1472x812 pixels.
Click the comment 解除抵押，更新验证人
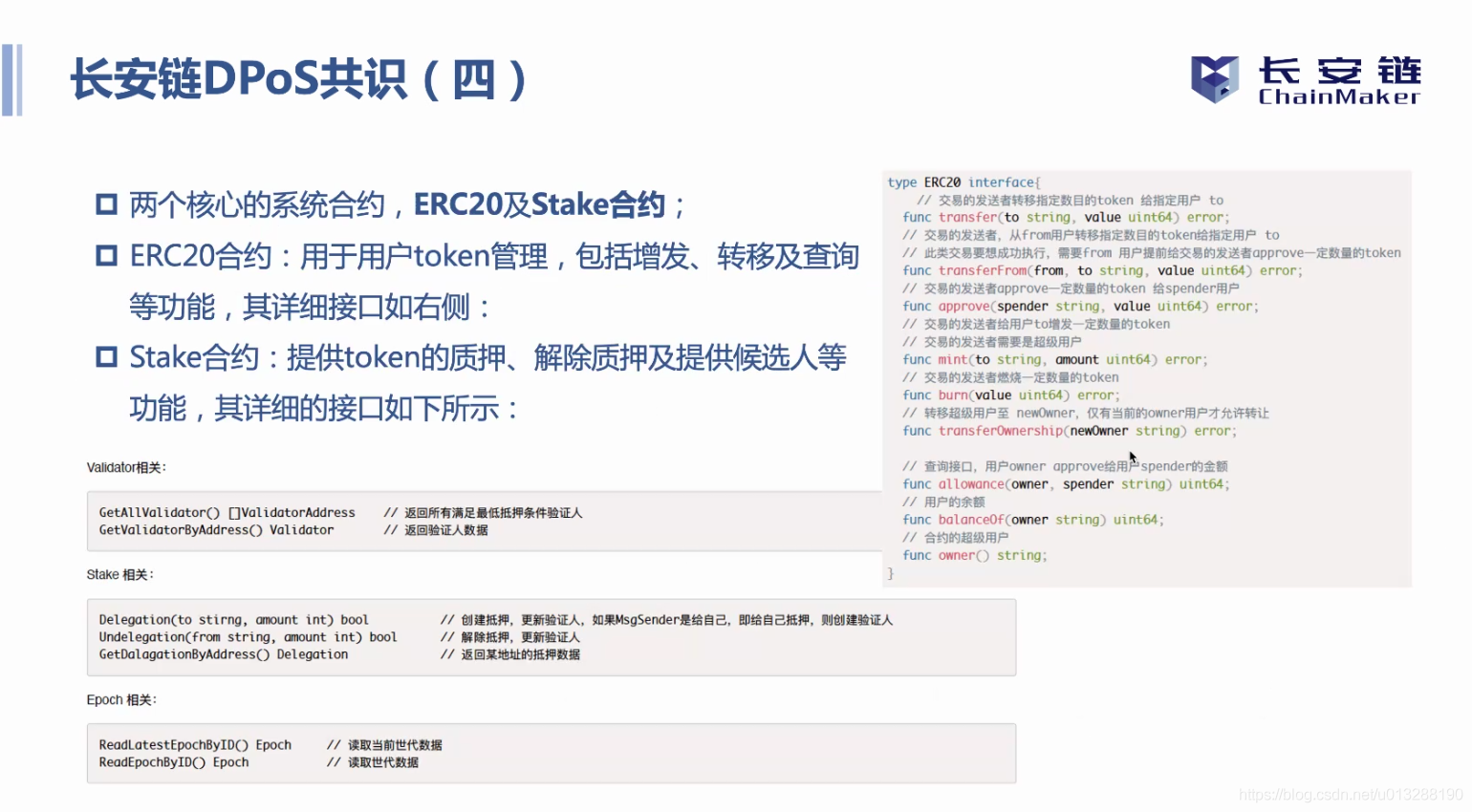(509, 637)
